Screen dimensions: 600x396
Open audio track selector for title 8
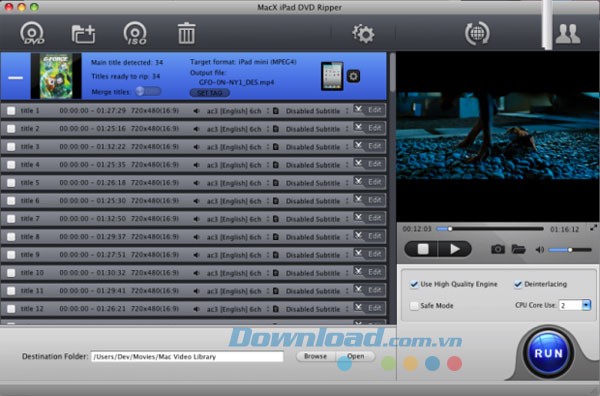pos(238,237)
